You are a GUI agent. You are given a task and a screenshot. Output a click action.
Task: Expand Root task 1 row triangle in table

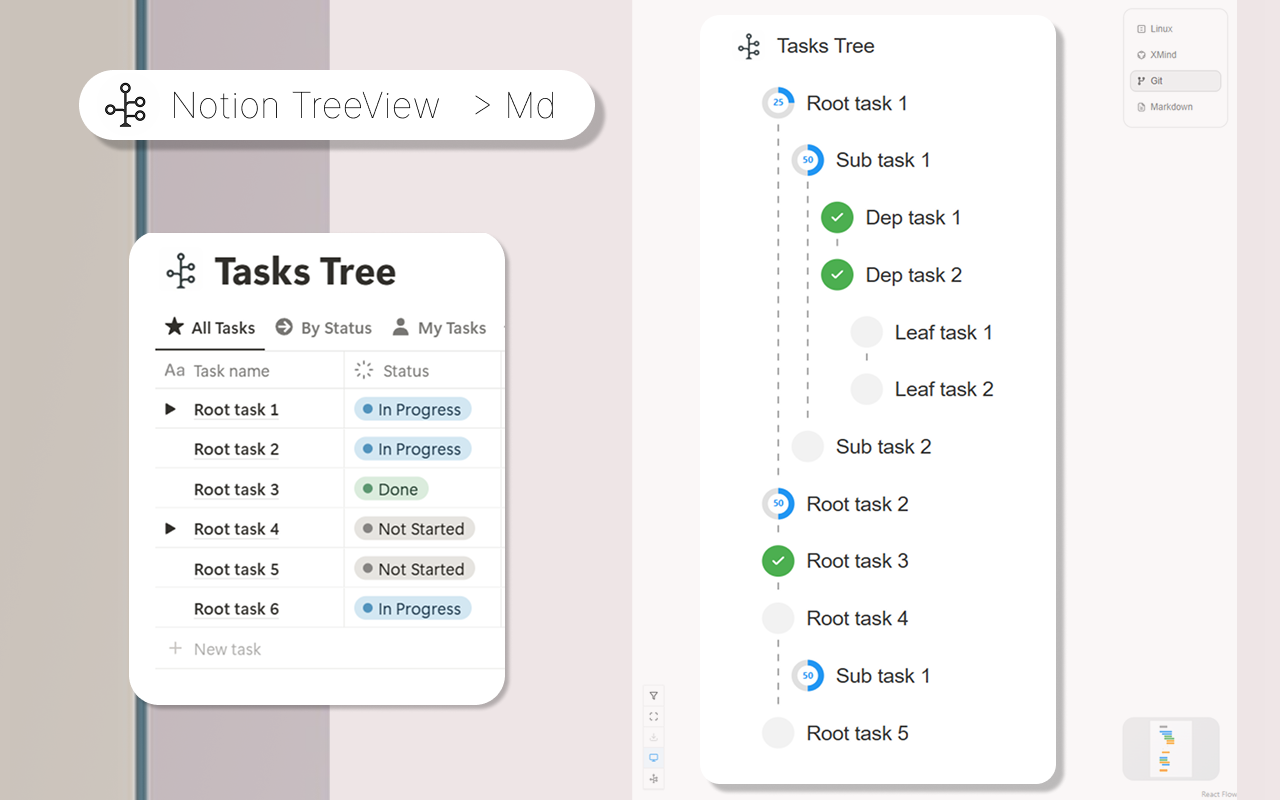(170, 409)
